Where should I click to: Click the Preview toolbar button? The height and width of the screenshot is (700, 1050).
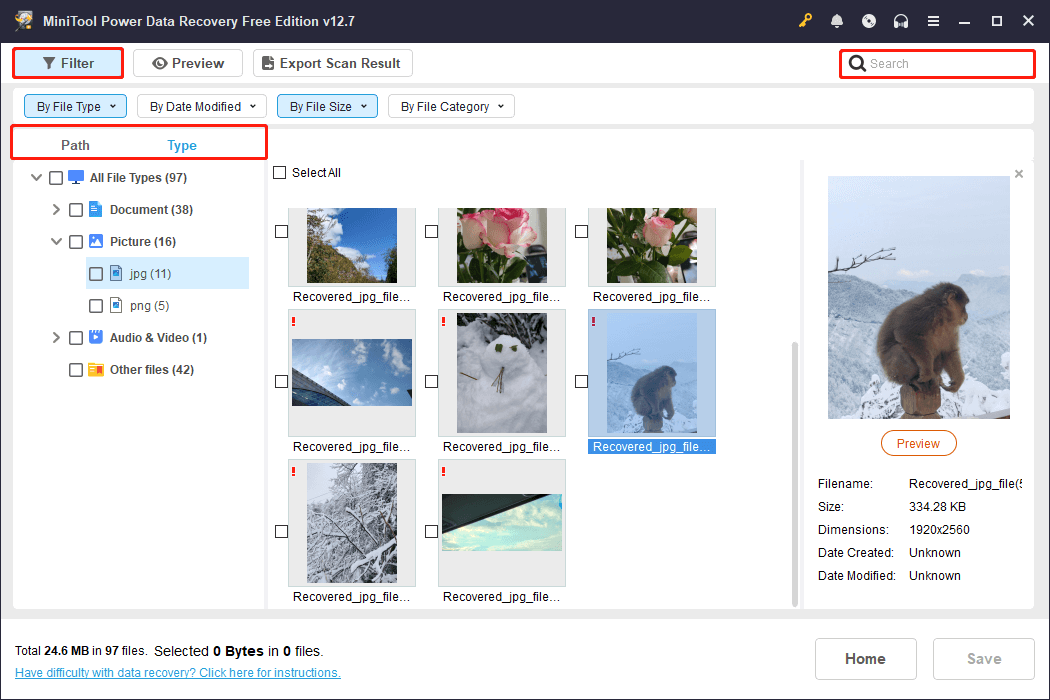pos(188,63)
